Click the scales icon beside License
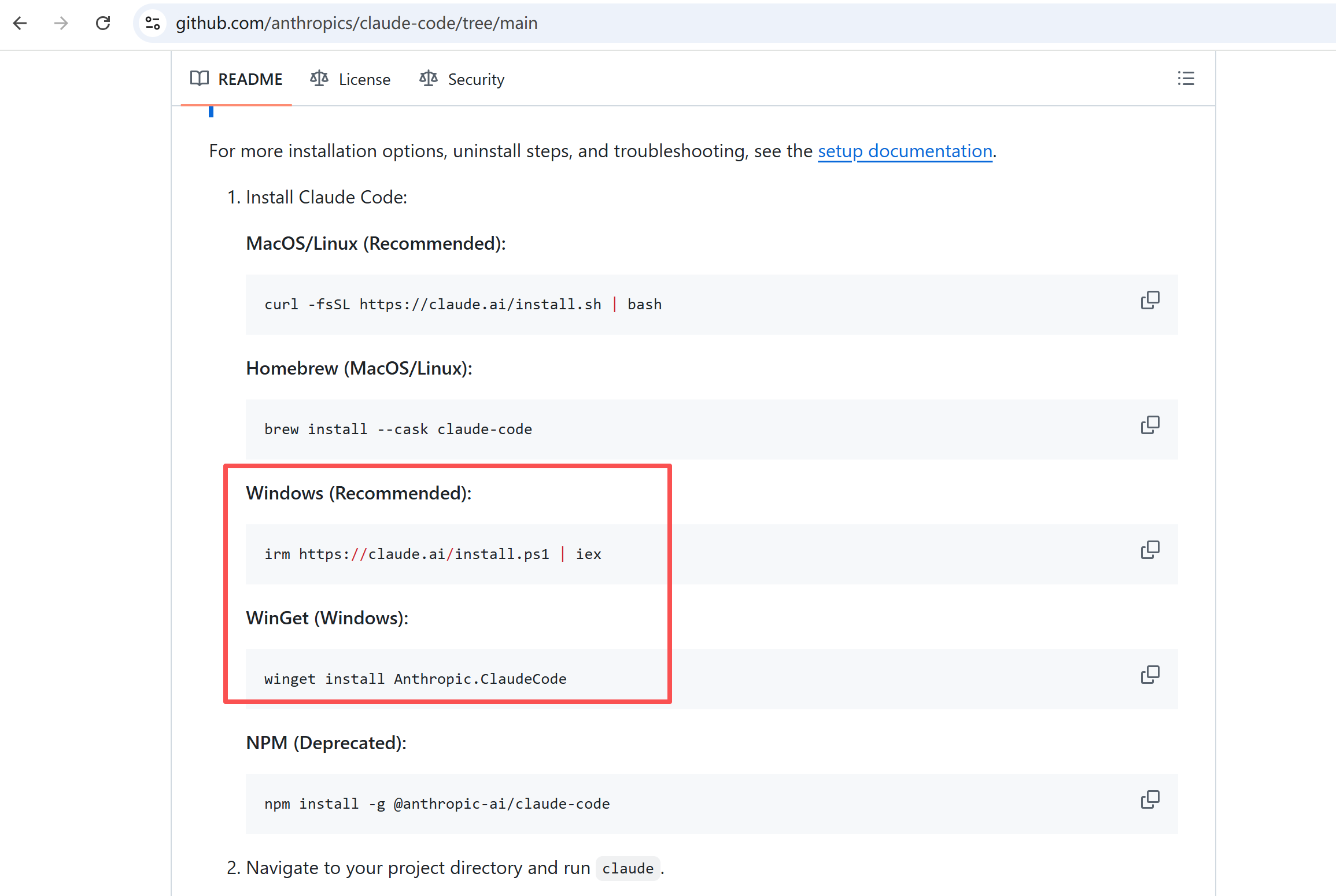The height and width of the screenshot is (896, 1336). coord(319,78)
